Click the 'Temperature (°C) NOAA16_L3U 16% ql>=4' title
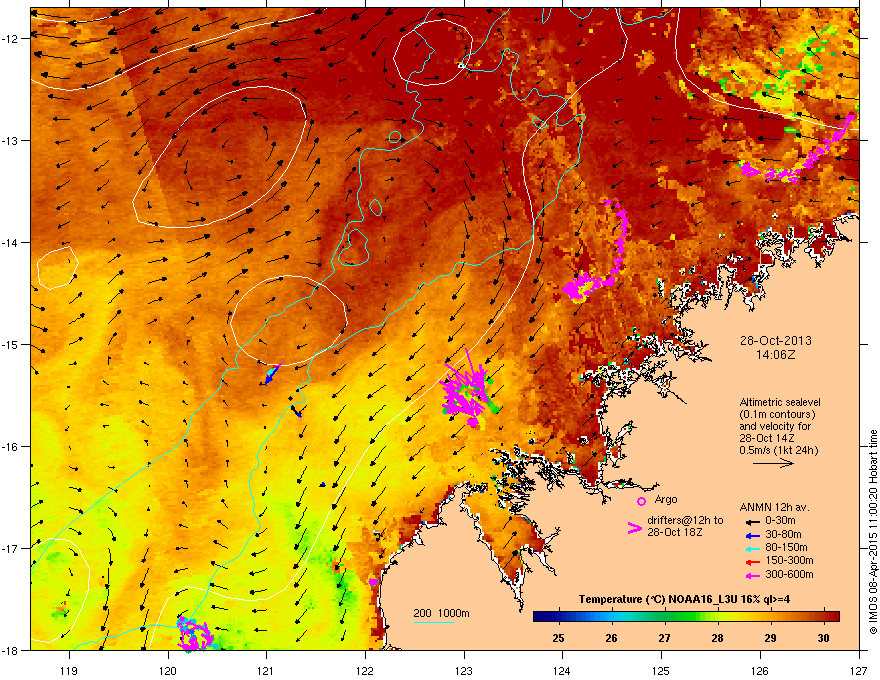880x680 pixels. (684, 599)
